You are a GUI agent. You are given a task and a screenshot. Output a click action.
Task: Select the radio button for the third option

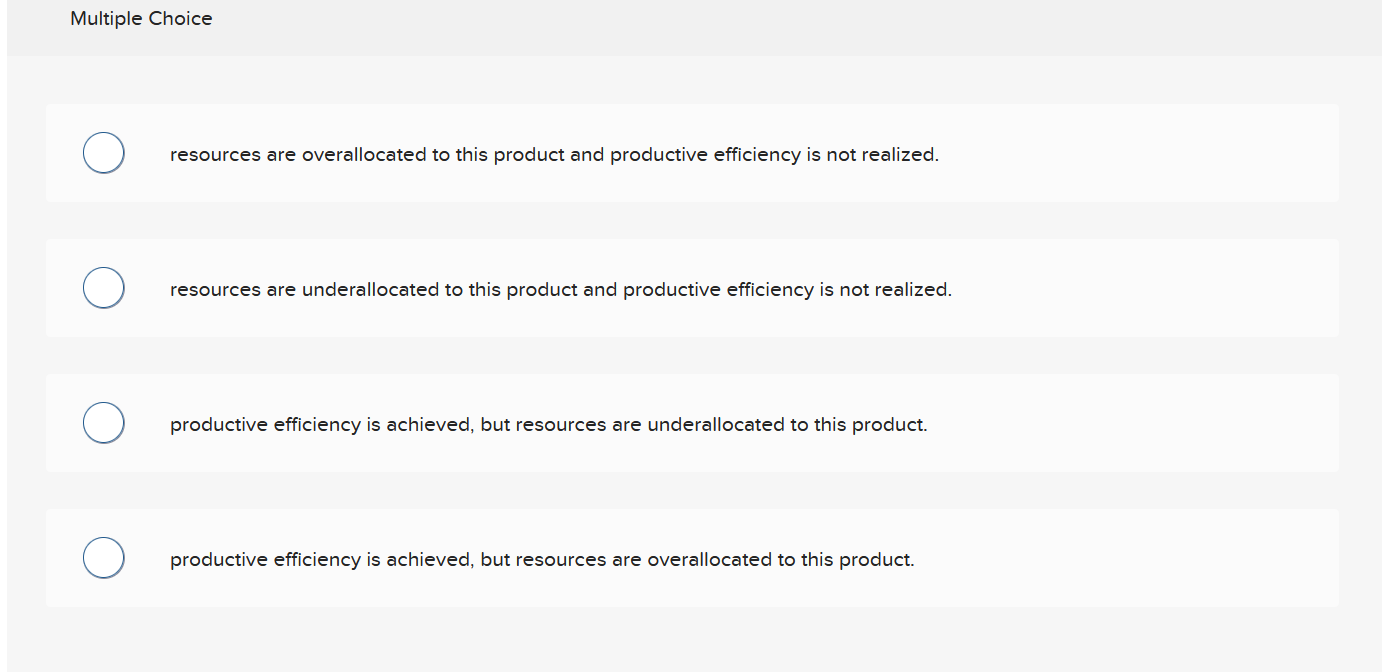(x=103, y=422)
